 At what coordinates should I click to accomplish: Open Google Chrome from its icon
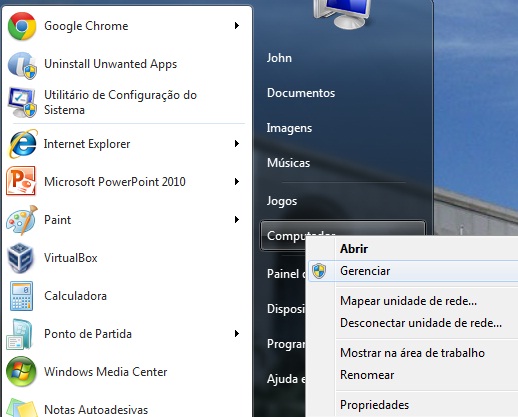click(x=22, y=26)
